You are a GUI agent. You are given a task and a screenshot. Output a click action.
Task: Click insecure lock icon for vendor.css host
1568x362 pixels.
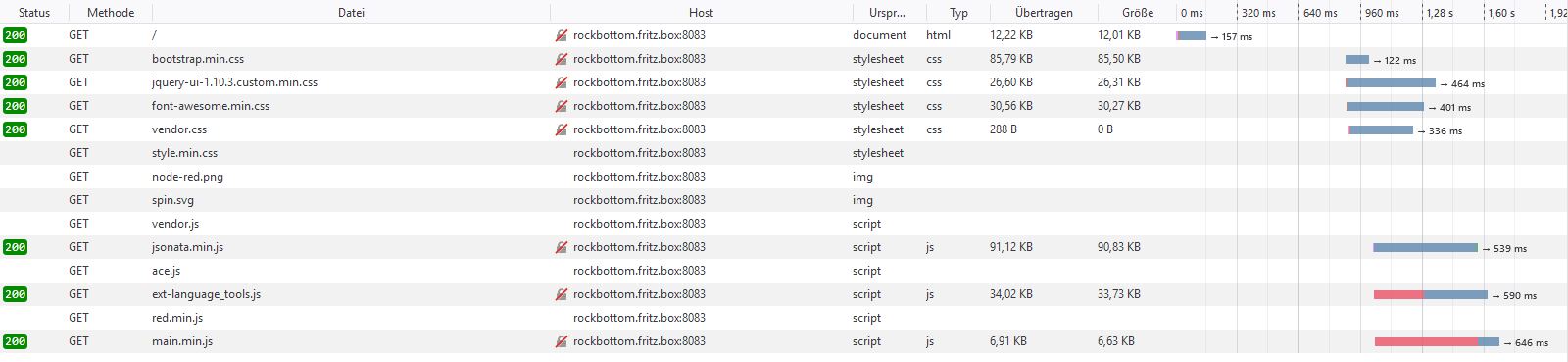click(562, 129)
